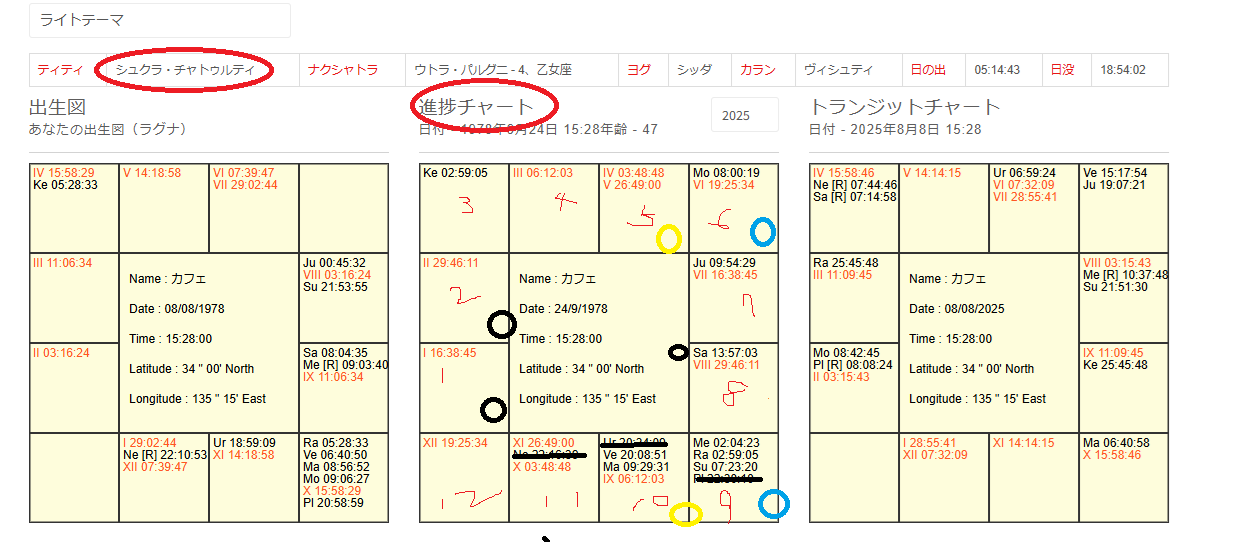Viewport: 1233px width, 542px height.
Task: Click the small black circle beside Sa 13:57:03
Action: click(678, 352)
